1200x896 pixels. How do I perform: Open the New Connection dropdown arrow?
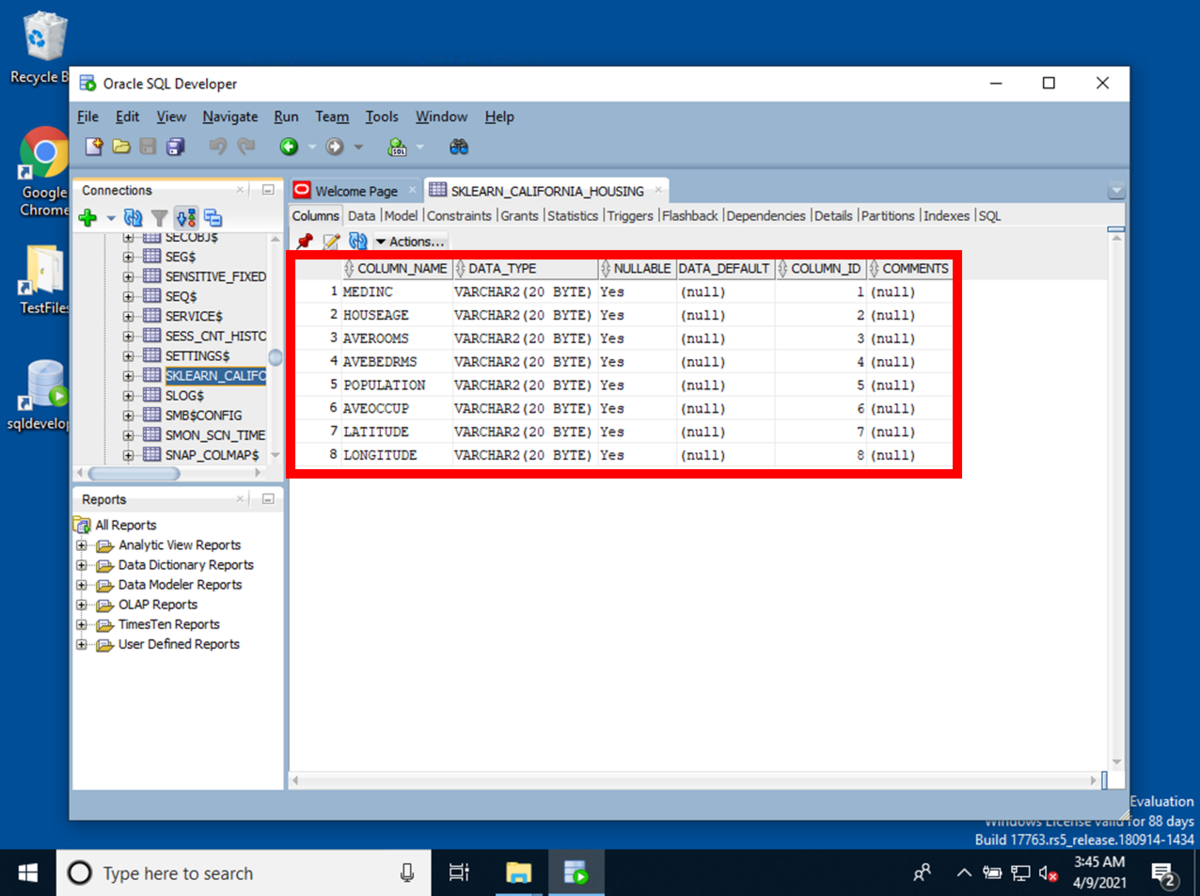click(x=110, y=218)
